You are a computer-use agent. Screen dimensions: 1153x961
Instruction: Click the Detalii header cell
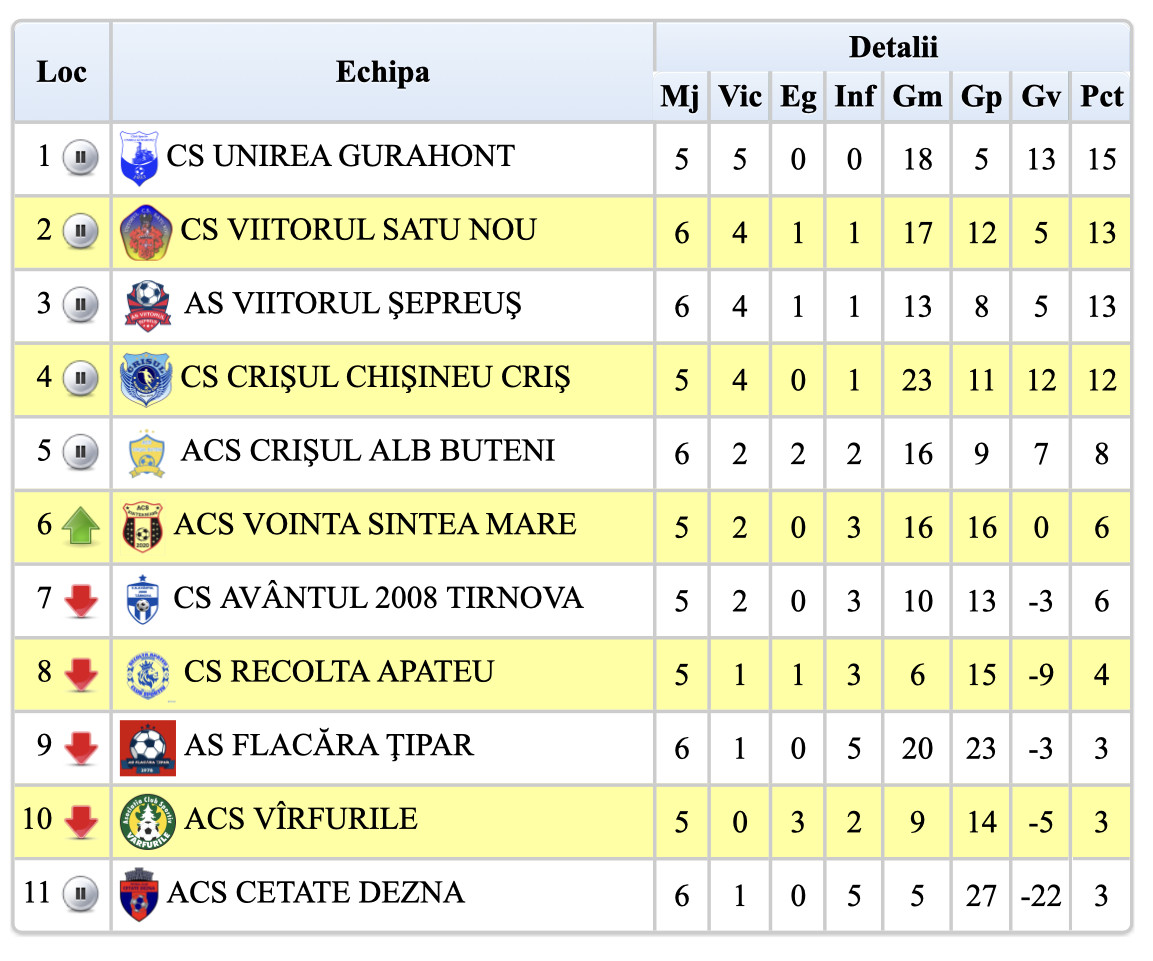pos(892,47)
